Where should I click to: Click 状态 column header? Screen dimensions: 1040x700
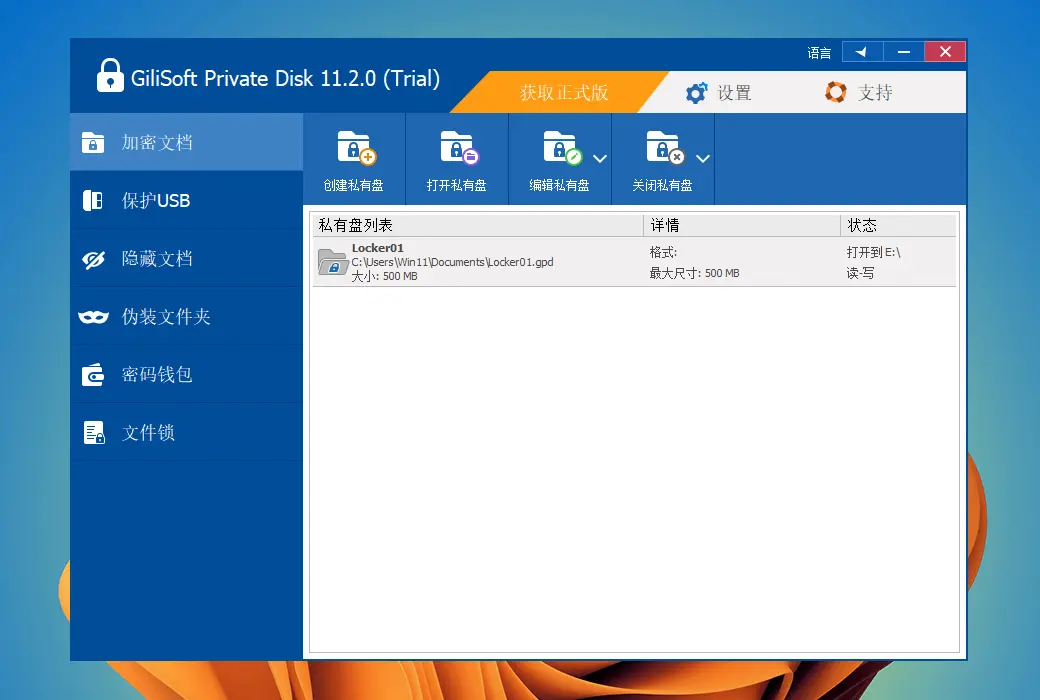[x=898, y=226]
